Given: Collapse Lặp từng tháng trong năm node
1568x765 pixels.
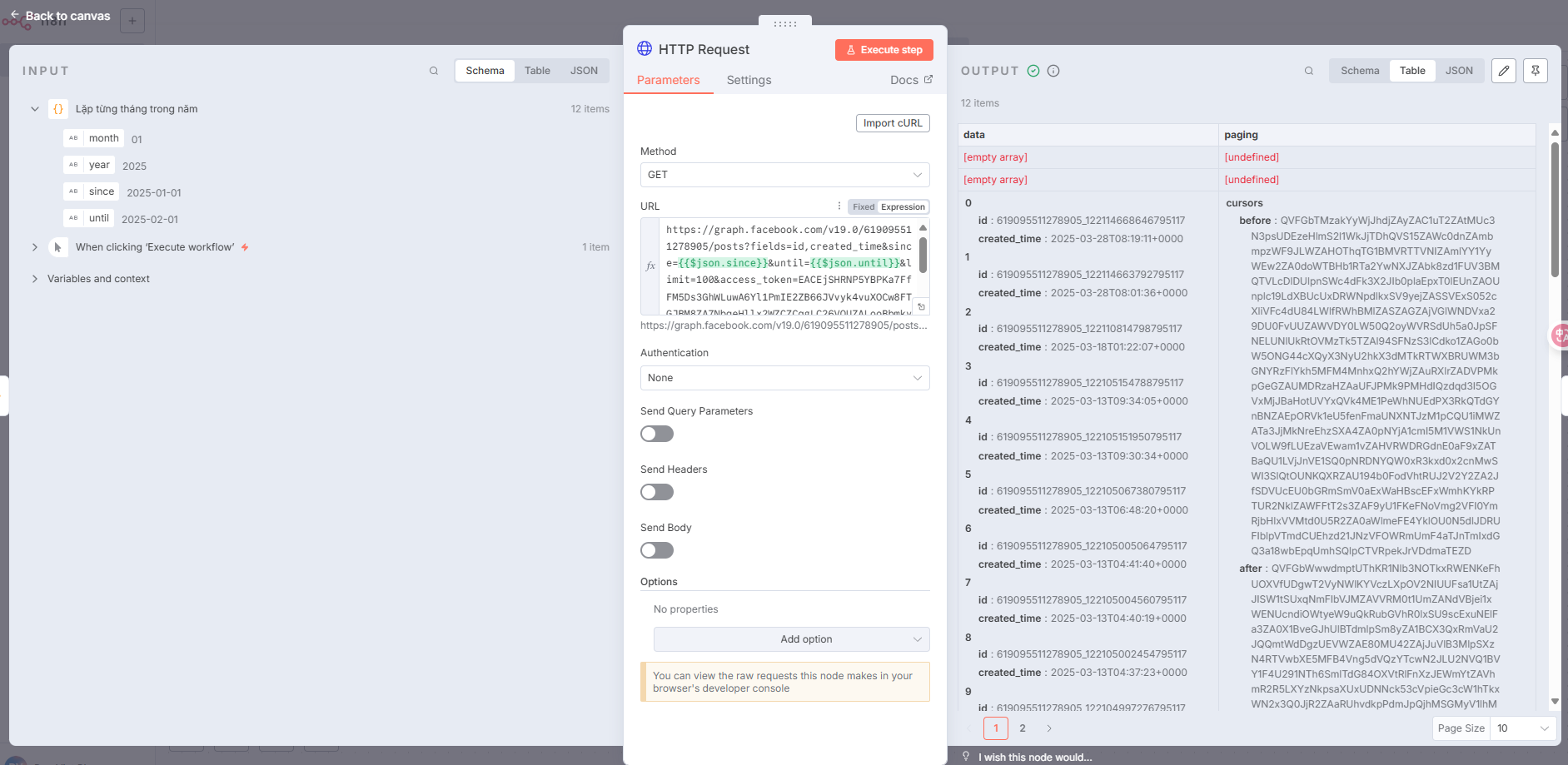Looking at the screenshot, I should tap(35, 109).
